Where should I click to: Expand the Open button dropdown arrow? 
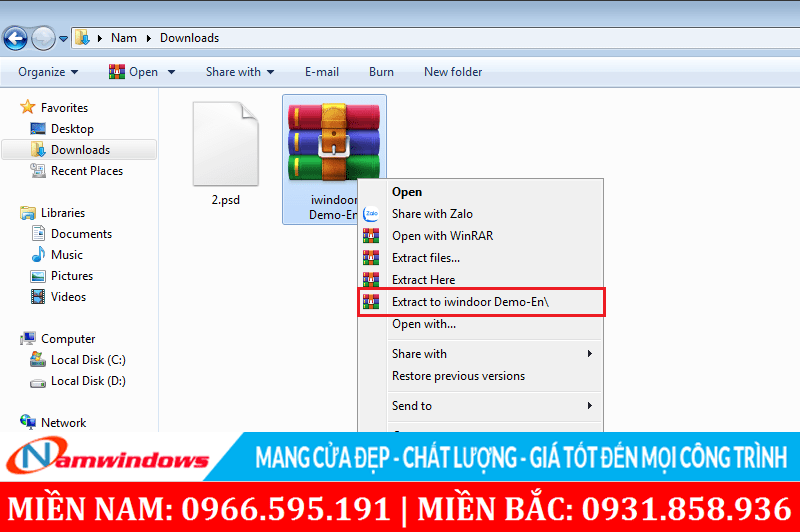171,72
